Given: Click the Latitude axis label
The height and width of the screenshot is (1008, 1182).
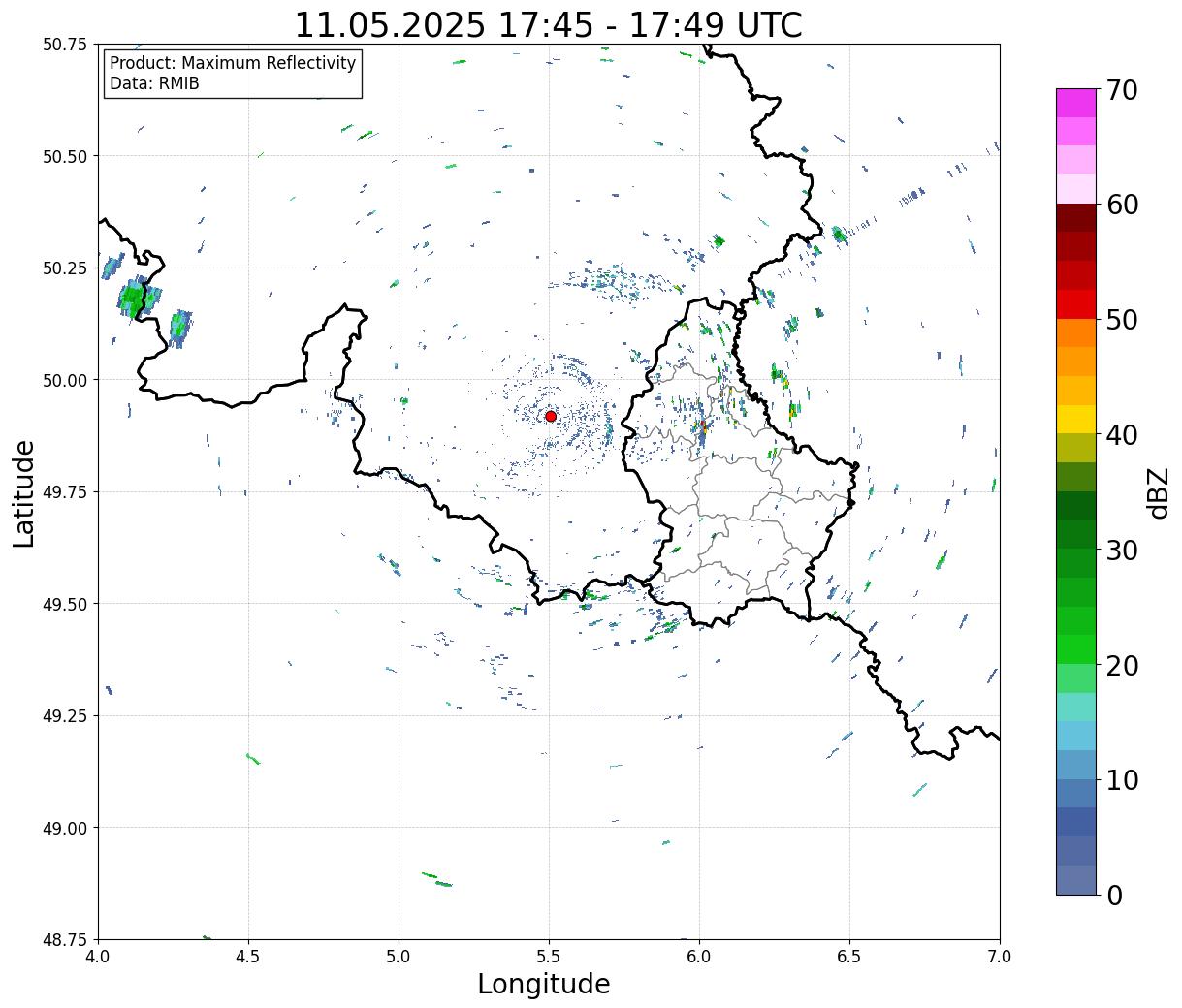Looking at the screenshot, I should click(x=24, y=492).
